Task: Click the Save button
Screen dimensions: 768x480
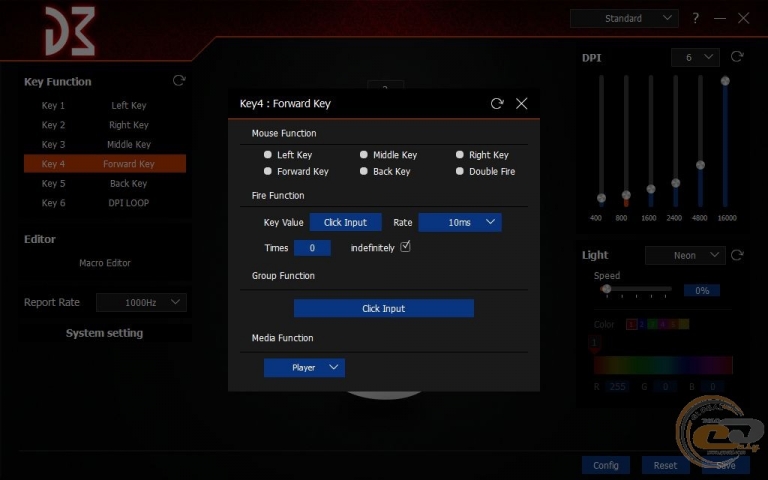Action: 726,465
